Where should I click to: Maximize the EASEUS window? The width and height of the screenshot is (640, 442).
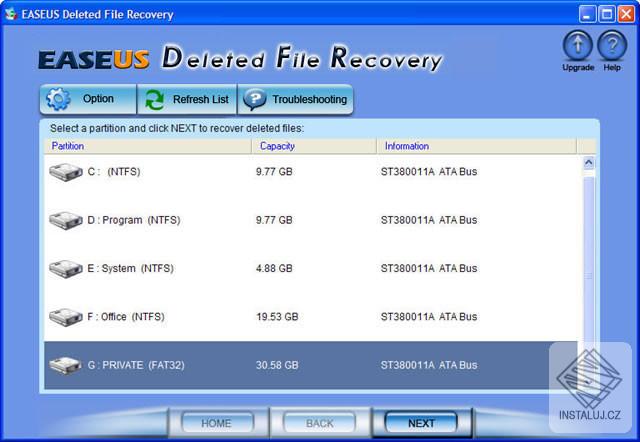tap(607, 14)
